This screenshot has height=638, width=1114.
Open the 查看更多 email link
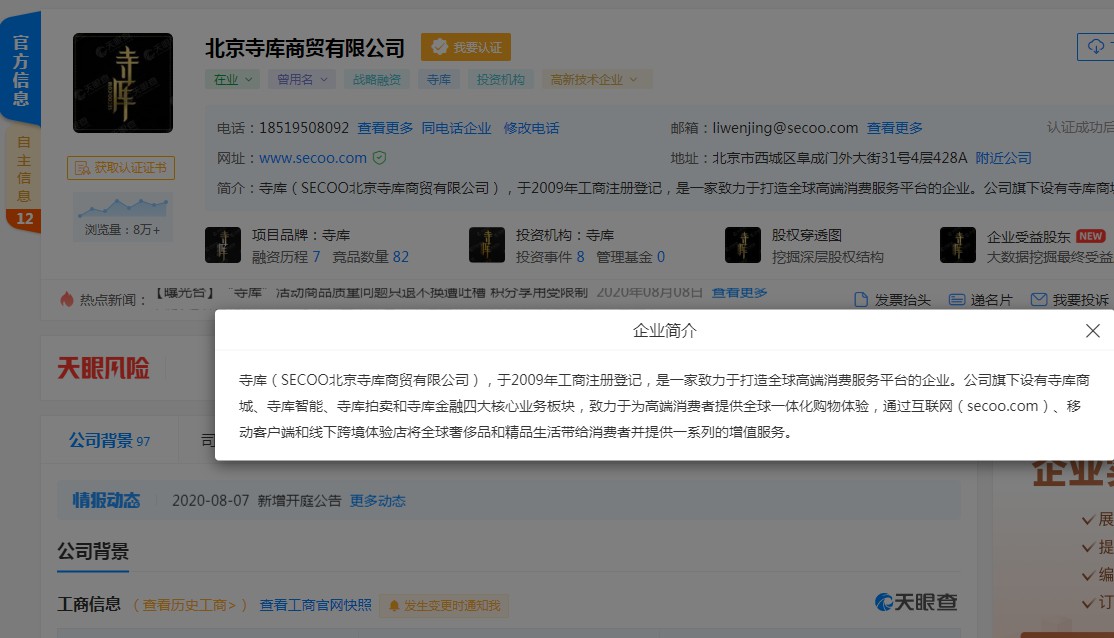(894, 128)
